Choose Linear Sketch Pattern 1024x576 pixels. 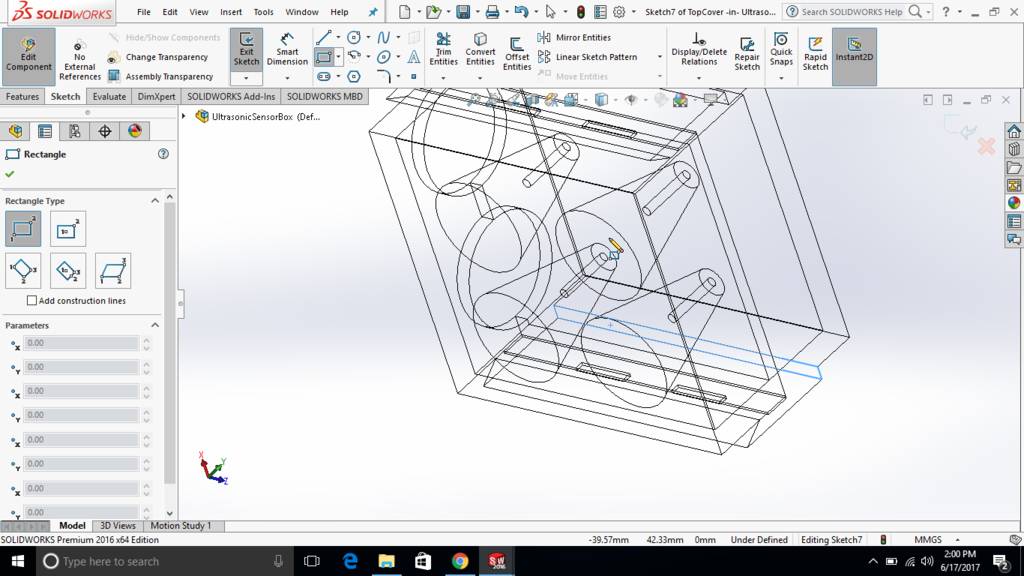pyautogui.click(x=588, y=57)
